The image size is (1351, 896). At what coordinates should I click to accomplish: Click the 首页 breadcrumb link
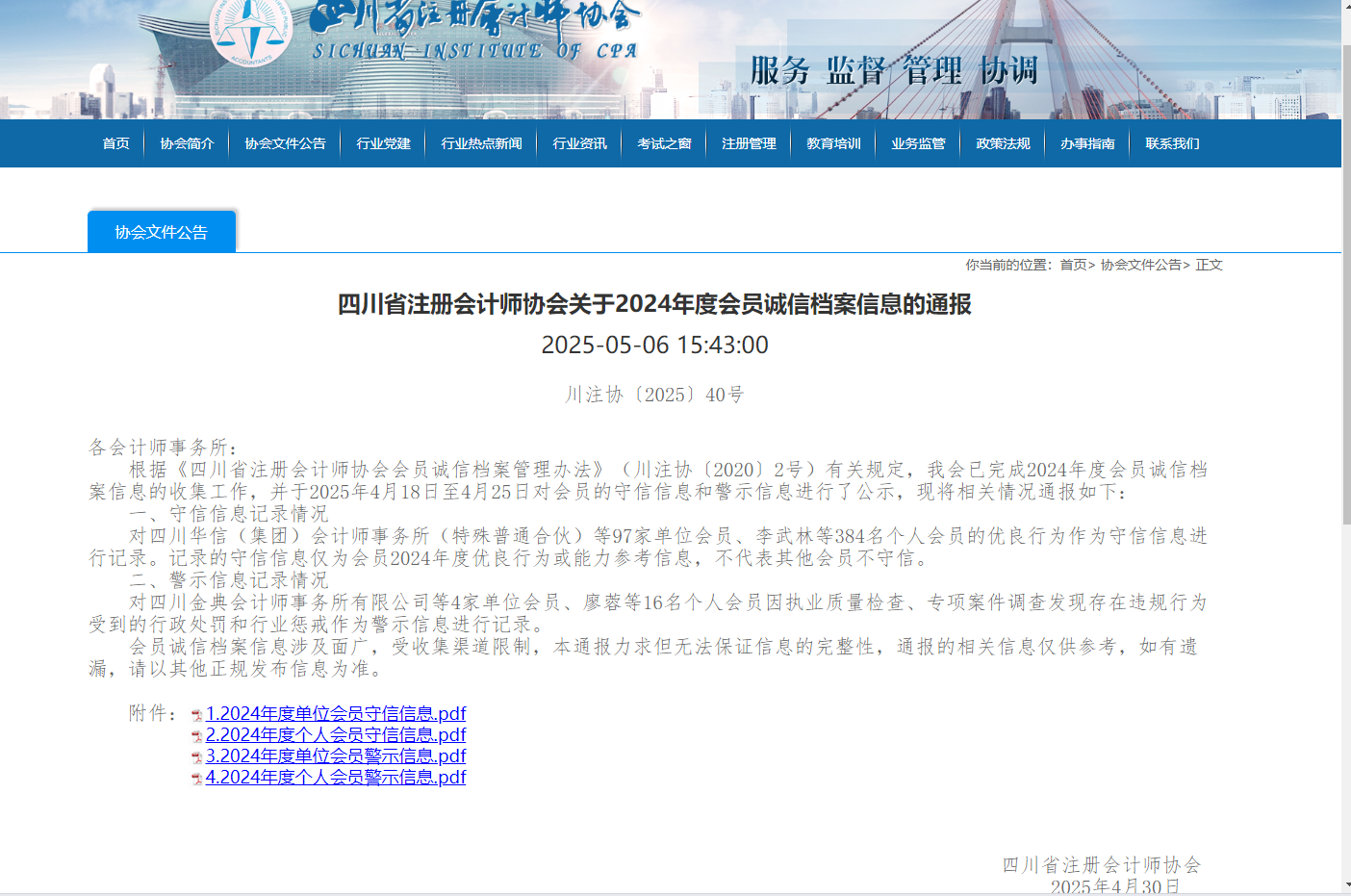click(1073, 265)
